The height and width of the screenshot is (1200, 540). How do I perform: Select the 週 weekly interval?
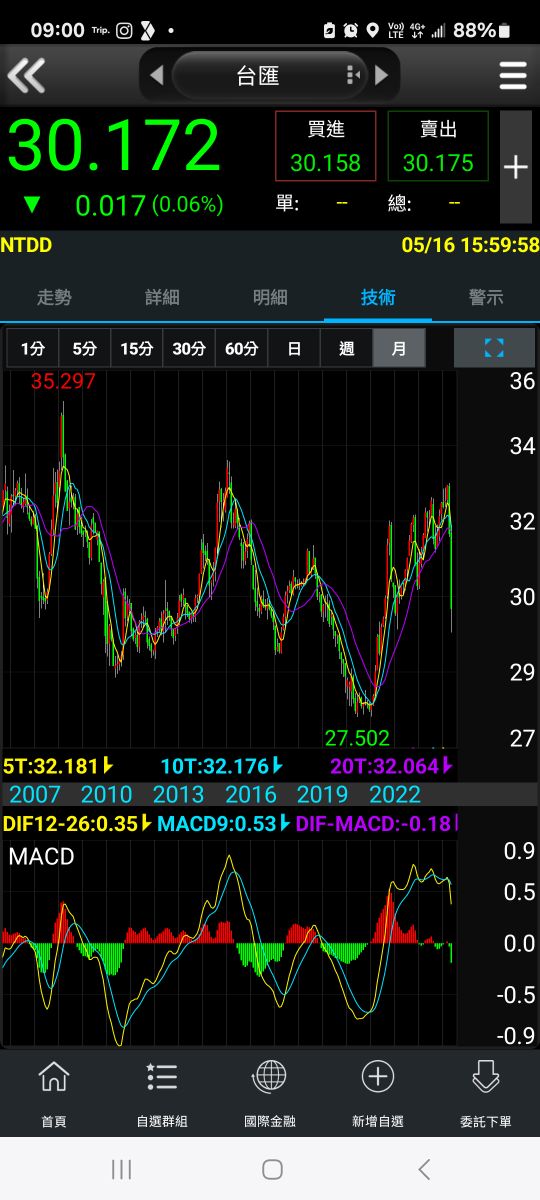pos(346,348)
